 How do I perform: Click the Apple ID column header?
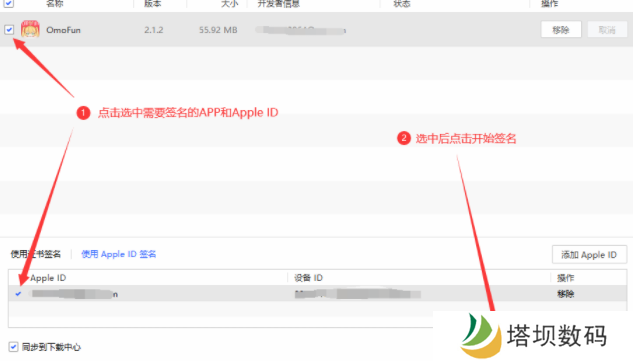(48, 278)
